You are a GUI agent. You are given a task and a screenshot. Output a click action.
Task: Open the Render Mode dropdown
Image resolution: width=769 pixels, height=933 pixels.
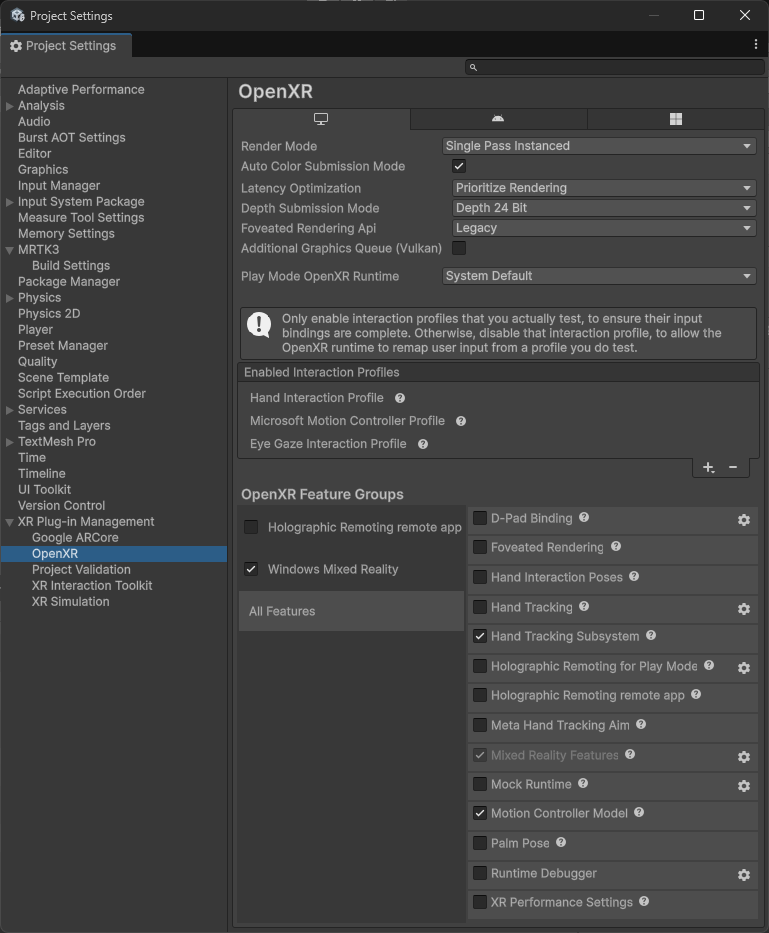click(598, 146)
